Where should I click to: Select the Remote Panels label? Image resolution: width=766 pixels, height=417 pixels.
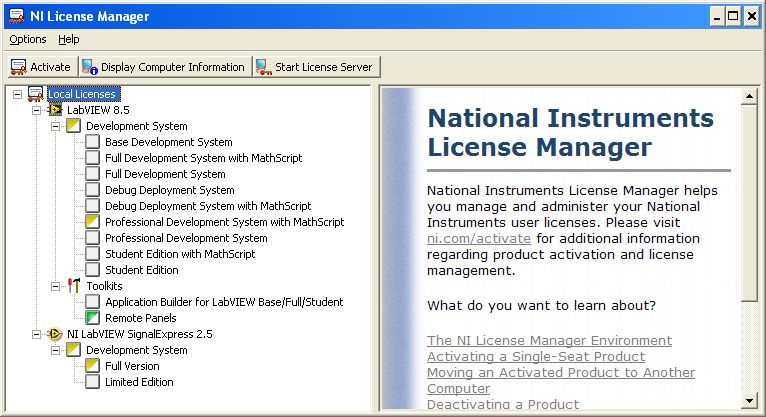click(x=141, y=318)
